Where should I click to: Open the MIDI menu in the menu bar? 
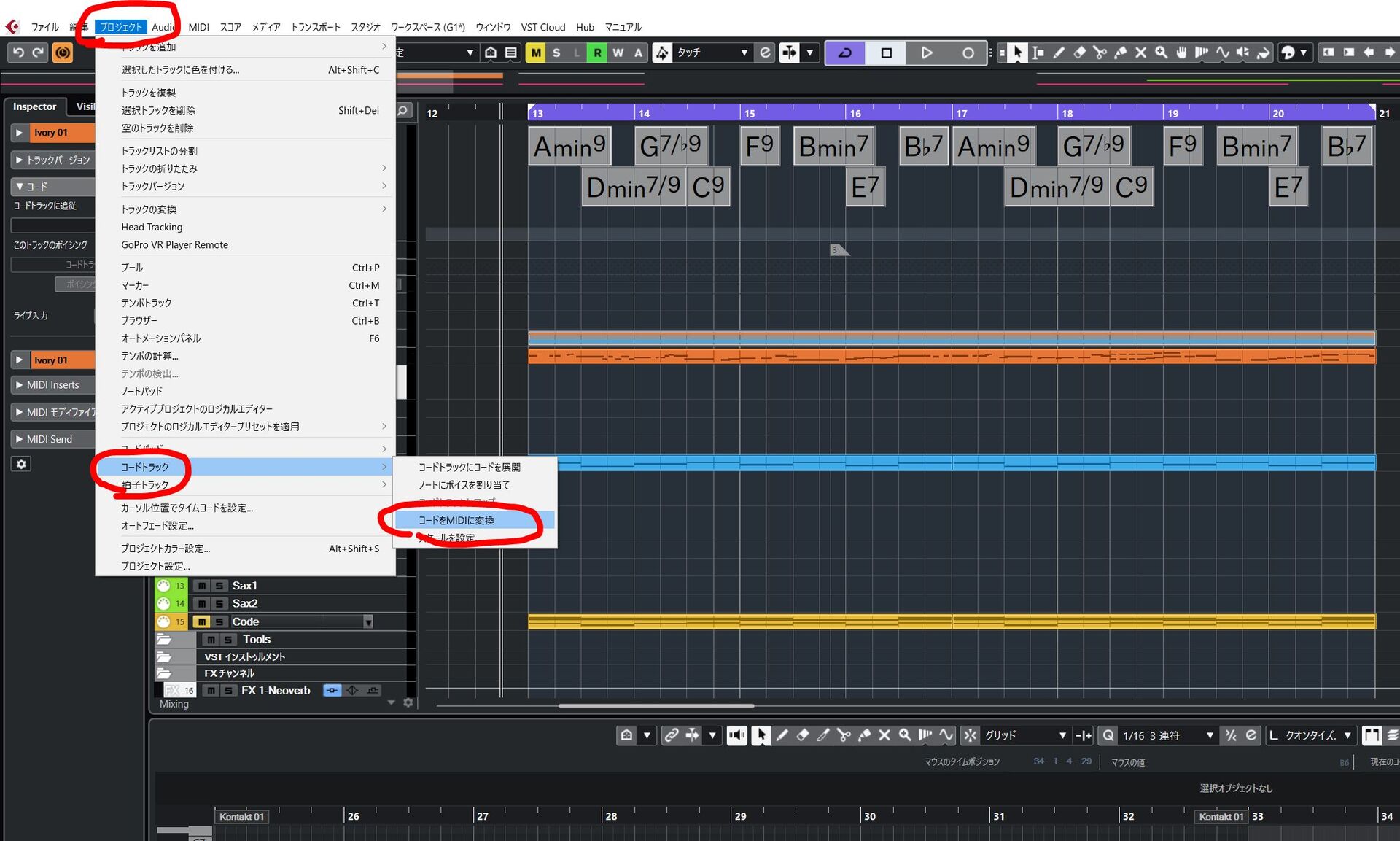pos(198,27)
